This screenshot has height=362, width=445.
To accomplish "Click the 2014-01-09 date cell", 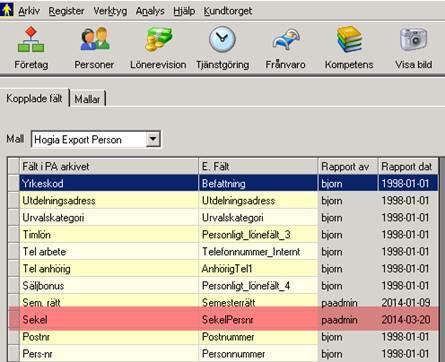I will pos(408,302).
